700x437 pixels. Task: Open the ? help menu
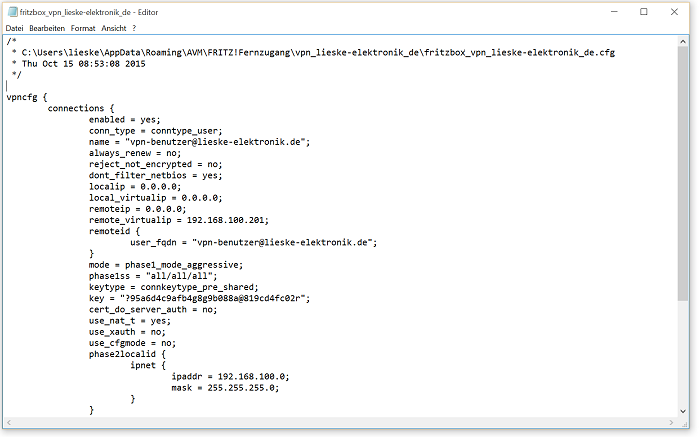(x=134, y=28)
